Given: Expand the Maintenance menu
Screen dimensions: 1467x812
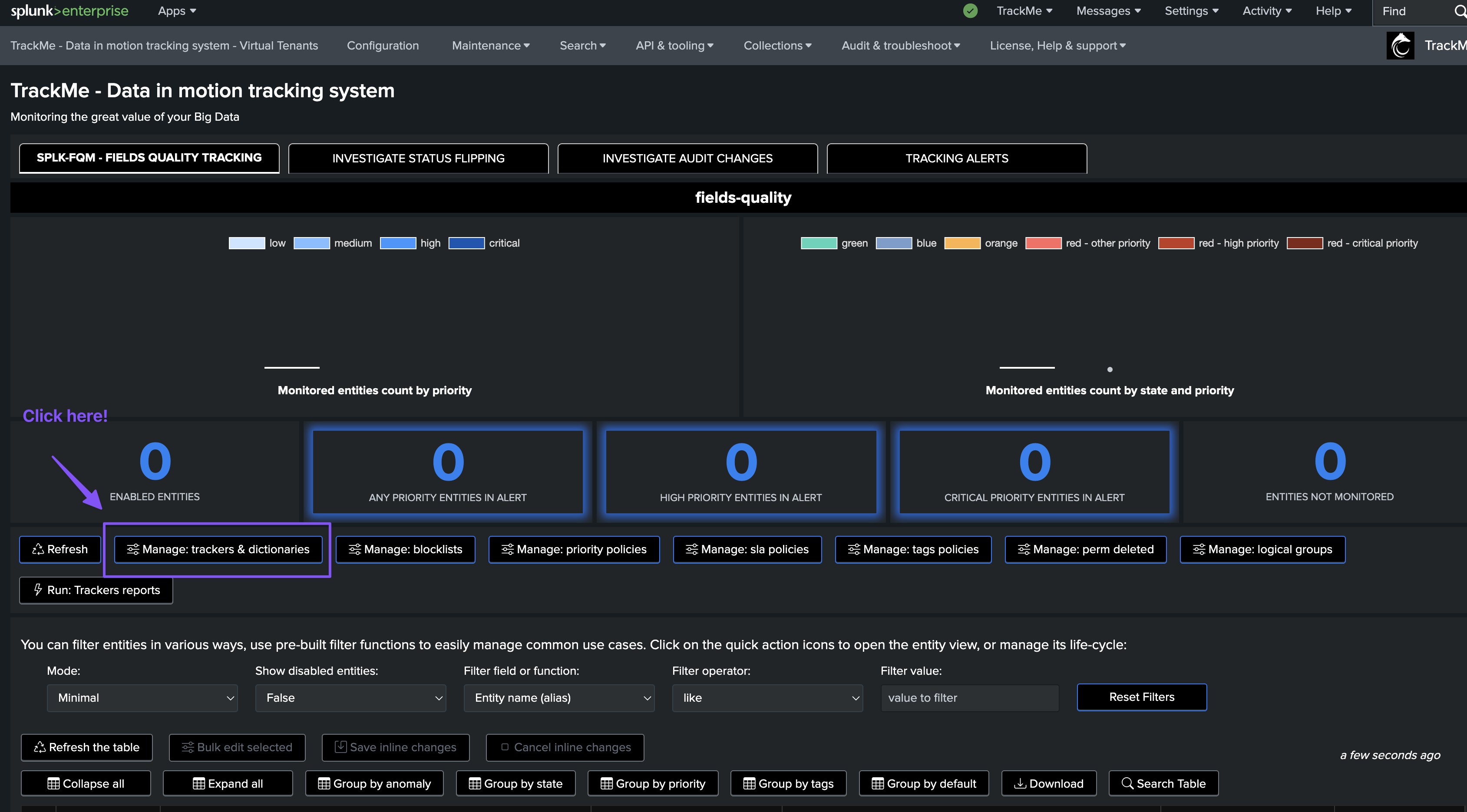Looking at the screenshot, I should (x=491, y=46).
